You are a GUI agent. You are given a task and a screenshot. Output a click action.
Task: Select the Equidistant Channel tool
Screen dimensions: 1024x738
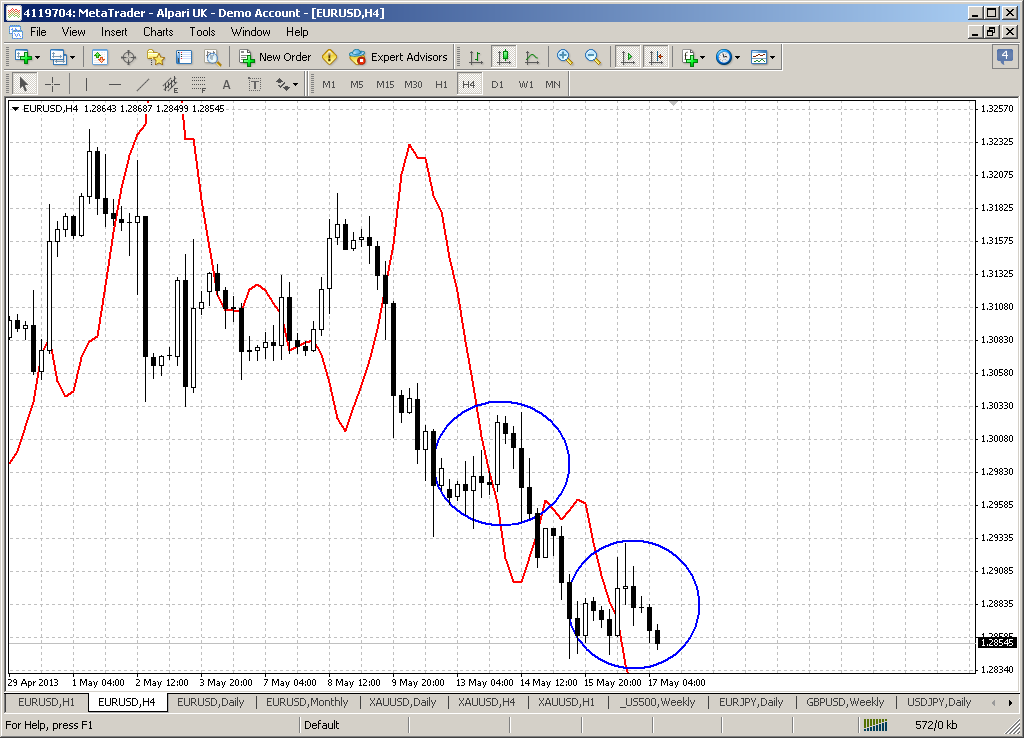170,84
